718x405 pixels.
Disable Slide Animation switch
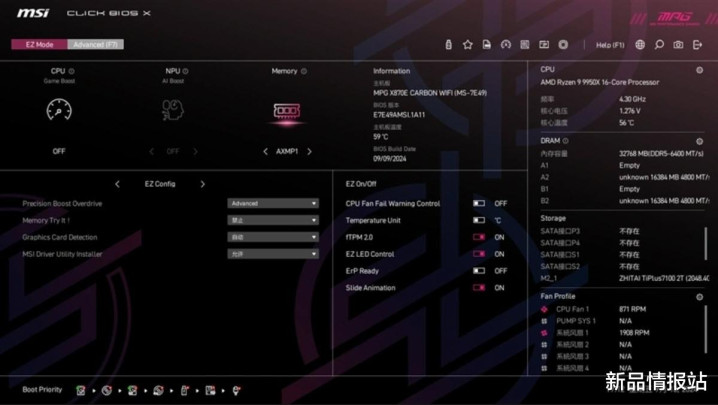click(x=479, y=287)
